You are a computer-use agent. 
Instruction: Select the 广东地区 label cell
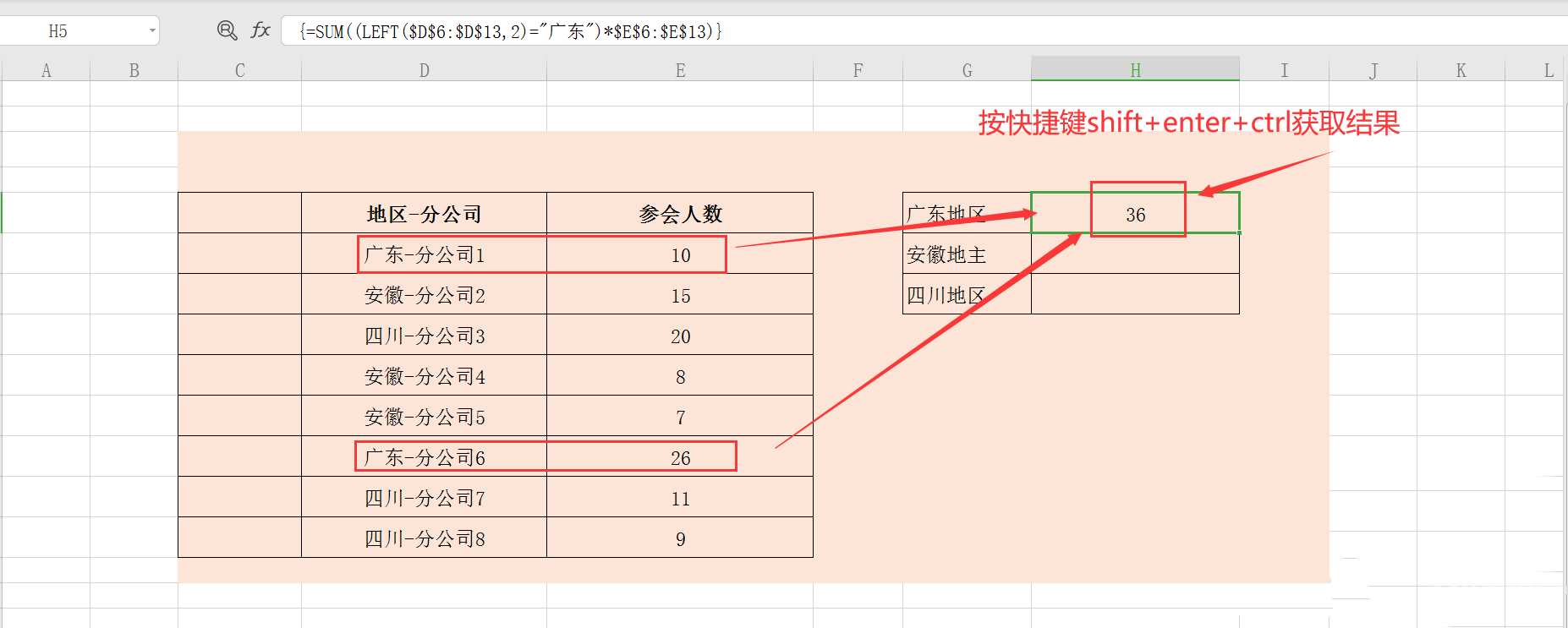click(967, 213)
